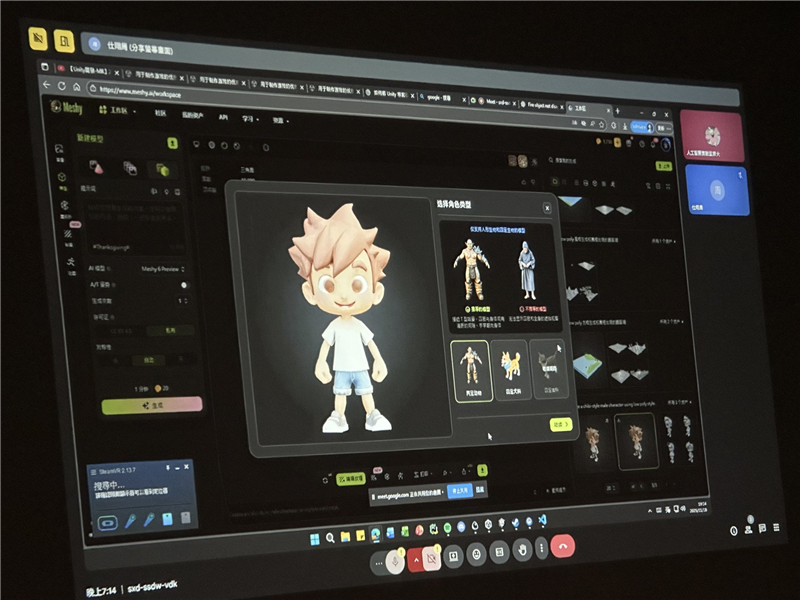Click the green upload icon beside the new model title
Image resolution: width=800 pixels, height=600 pixels.
pos(172,143)
